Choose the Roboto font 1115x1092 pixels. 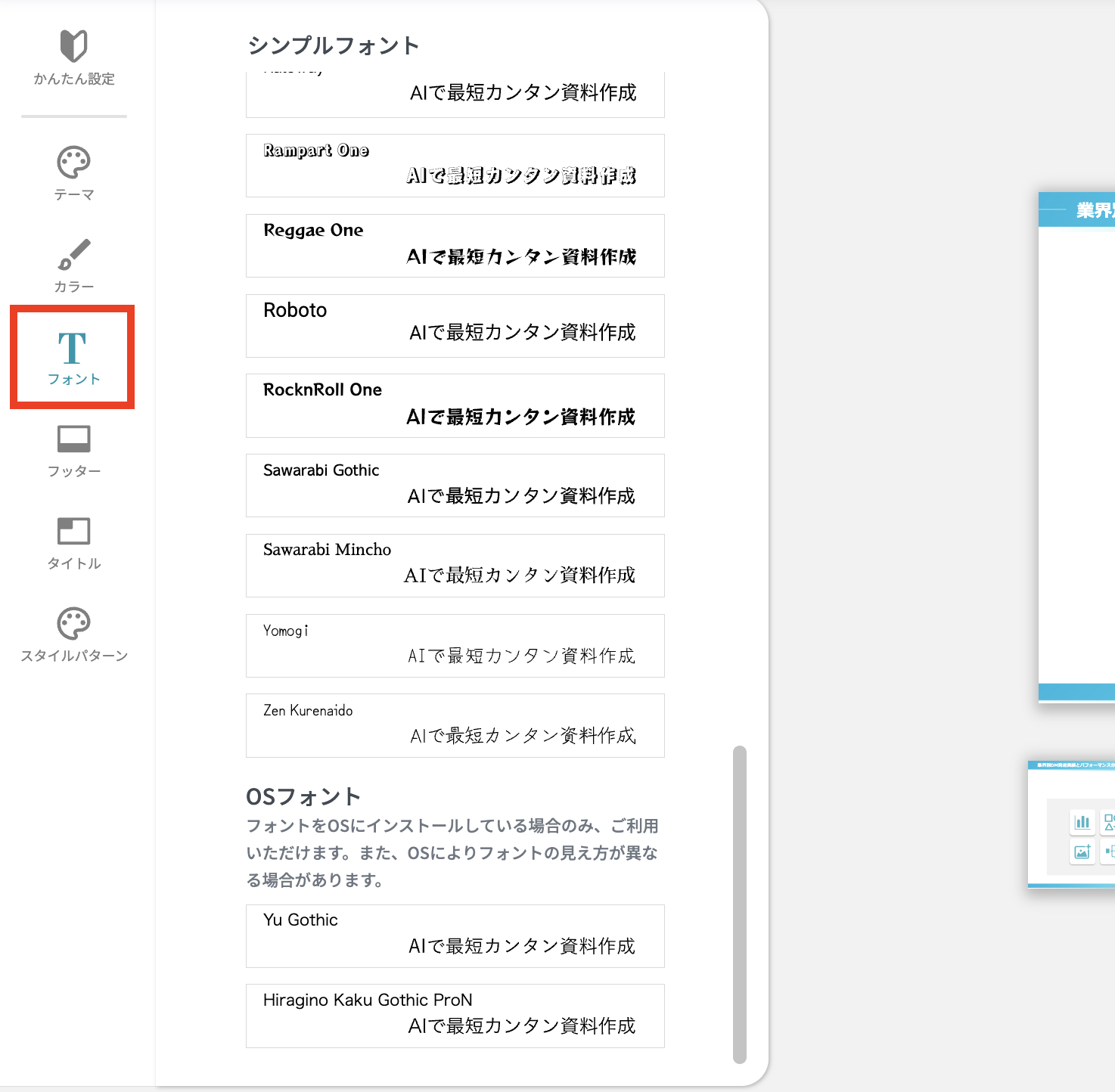click(455, 326)
